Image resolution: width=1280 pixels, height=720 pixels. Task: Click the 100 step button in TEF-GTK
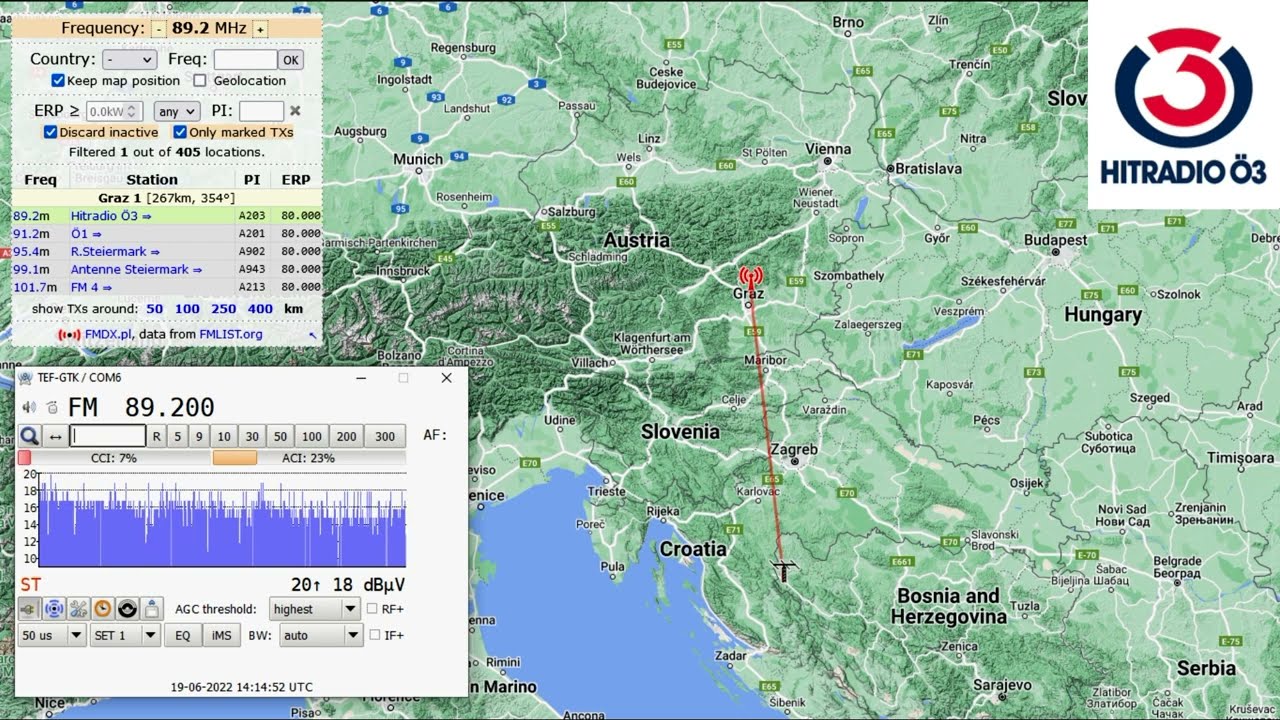tap(312, 436)
